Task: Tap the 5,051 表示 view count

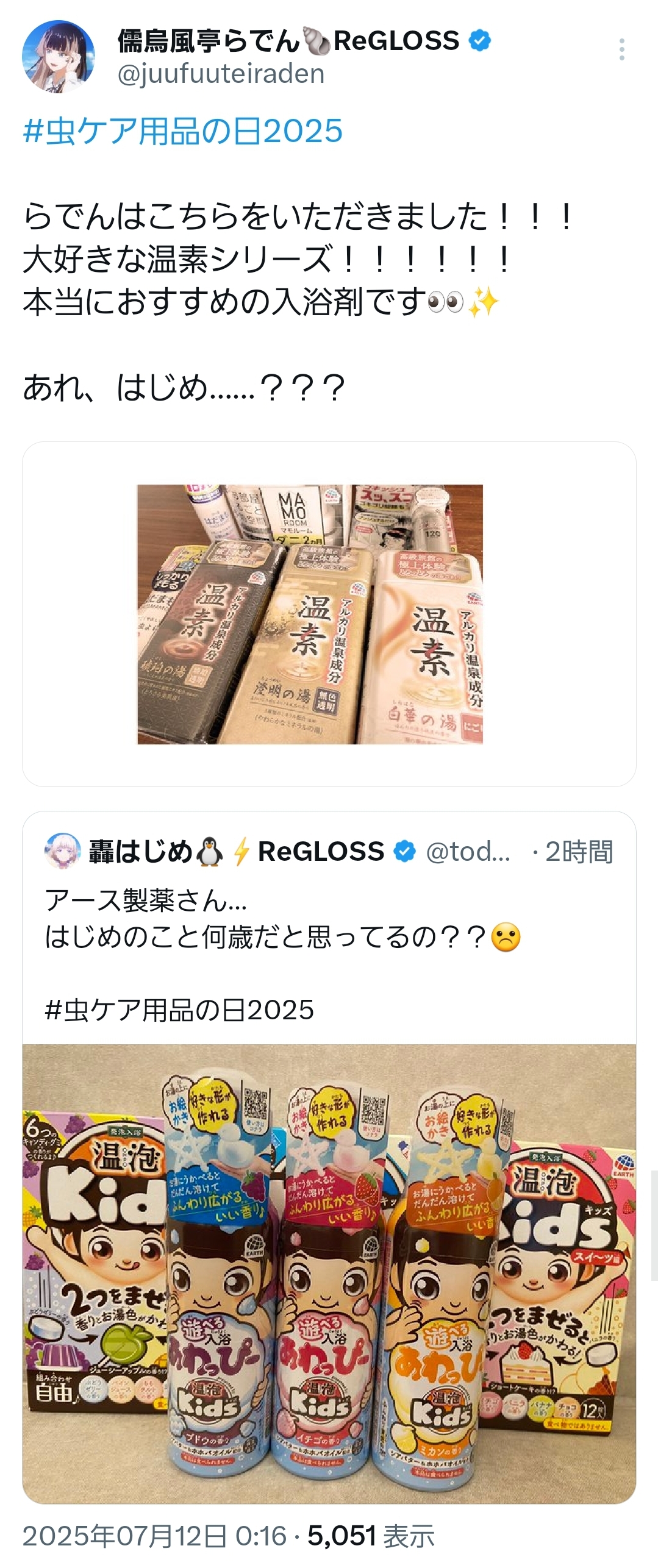Action: (x=371, y=1536)
